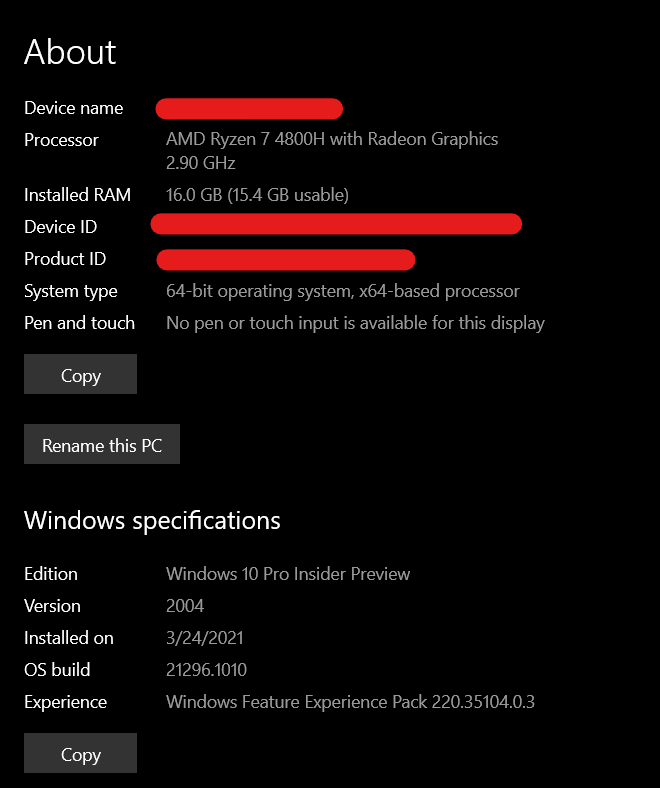
Task: Select the AMD Ryzen 7 4800H processor text
Action: click(331, 140)
